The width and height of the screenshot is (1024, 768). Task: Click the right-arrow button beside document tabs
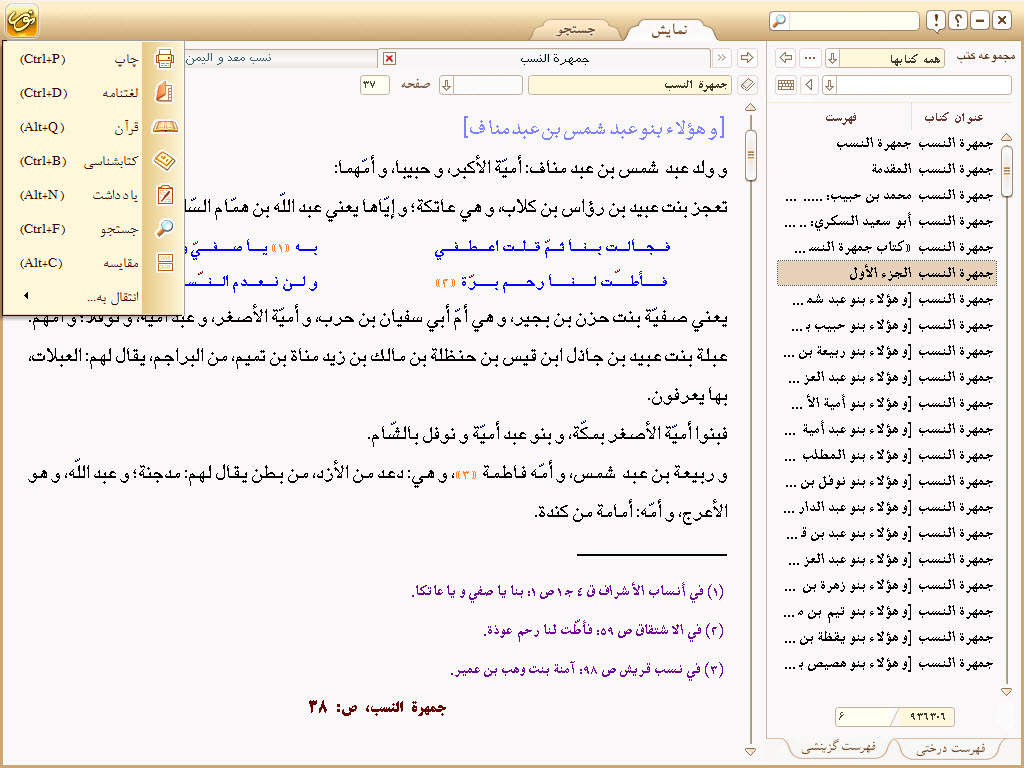click(747, 58)
